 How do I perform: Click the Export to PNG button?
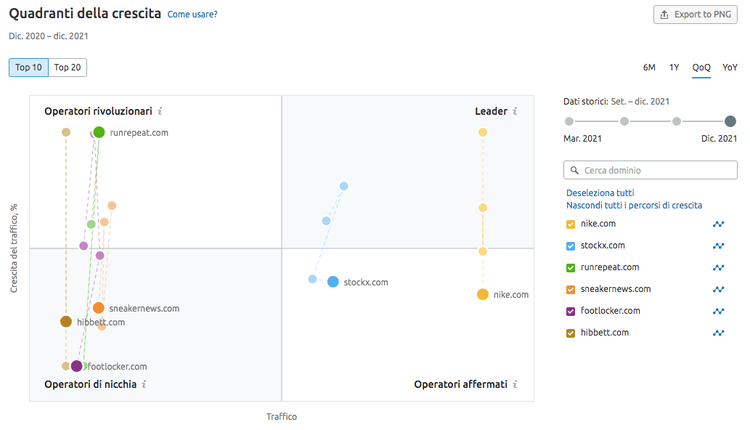tap(695, 14)
